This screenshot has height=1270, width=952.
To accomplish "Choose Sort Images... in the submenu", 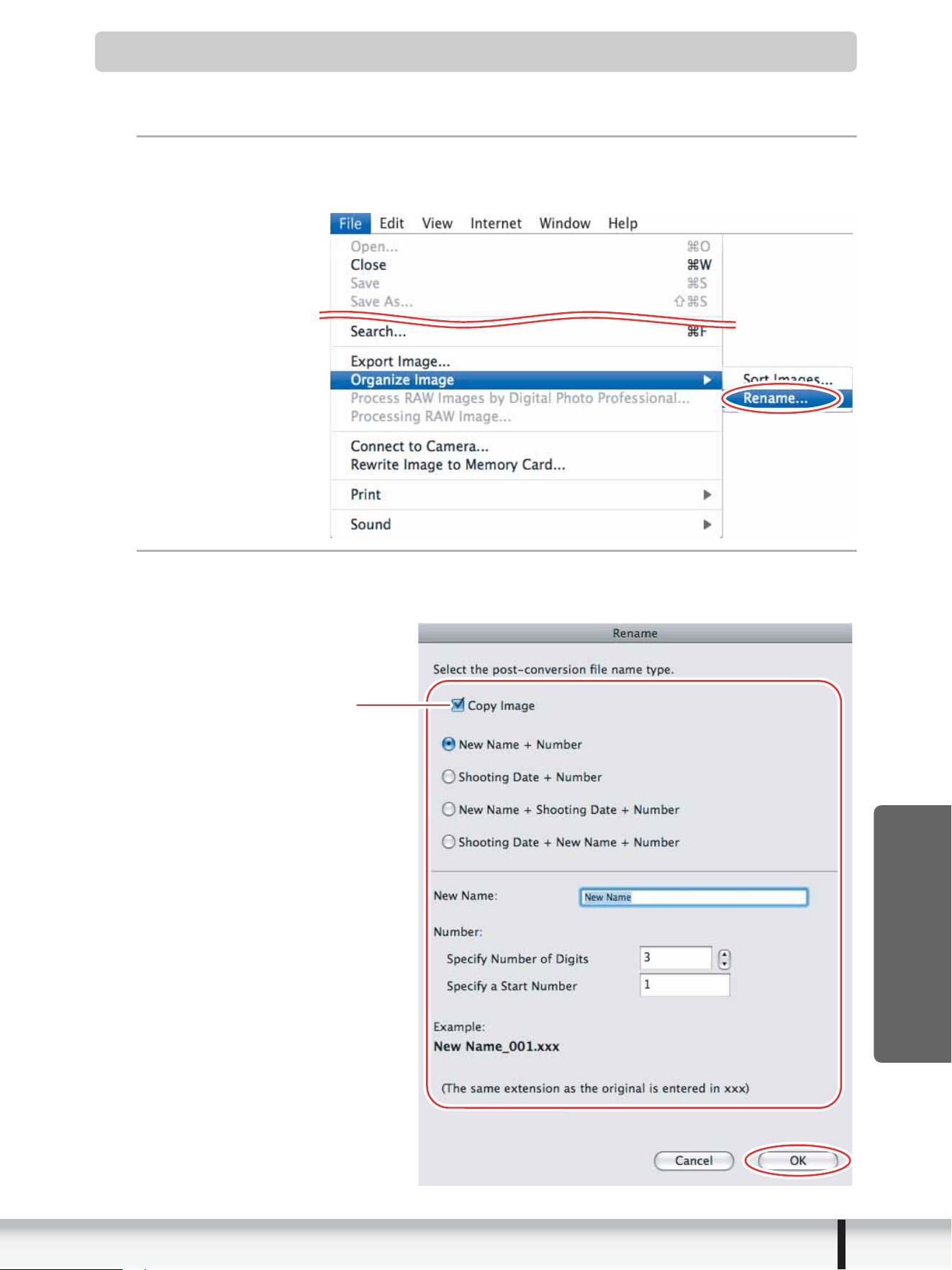I will click(x=788, y=378).
